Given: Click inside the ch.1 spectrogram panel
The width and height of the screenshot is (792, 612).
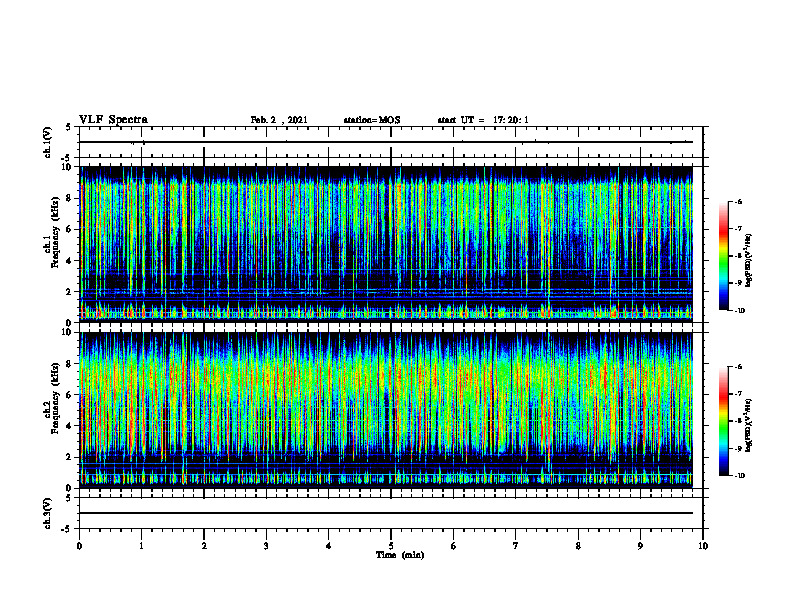Looking at the screenshot, I should click(386, 244).
